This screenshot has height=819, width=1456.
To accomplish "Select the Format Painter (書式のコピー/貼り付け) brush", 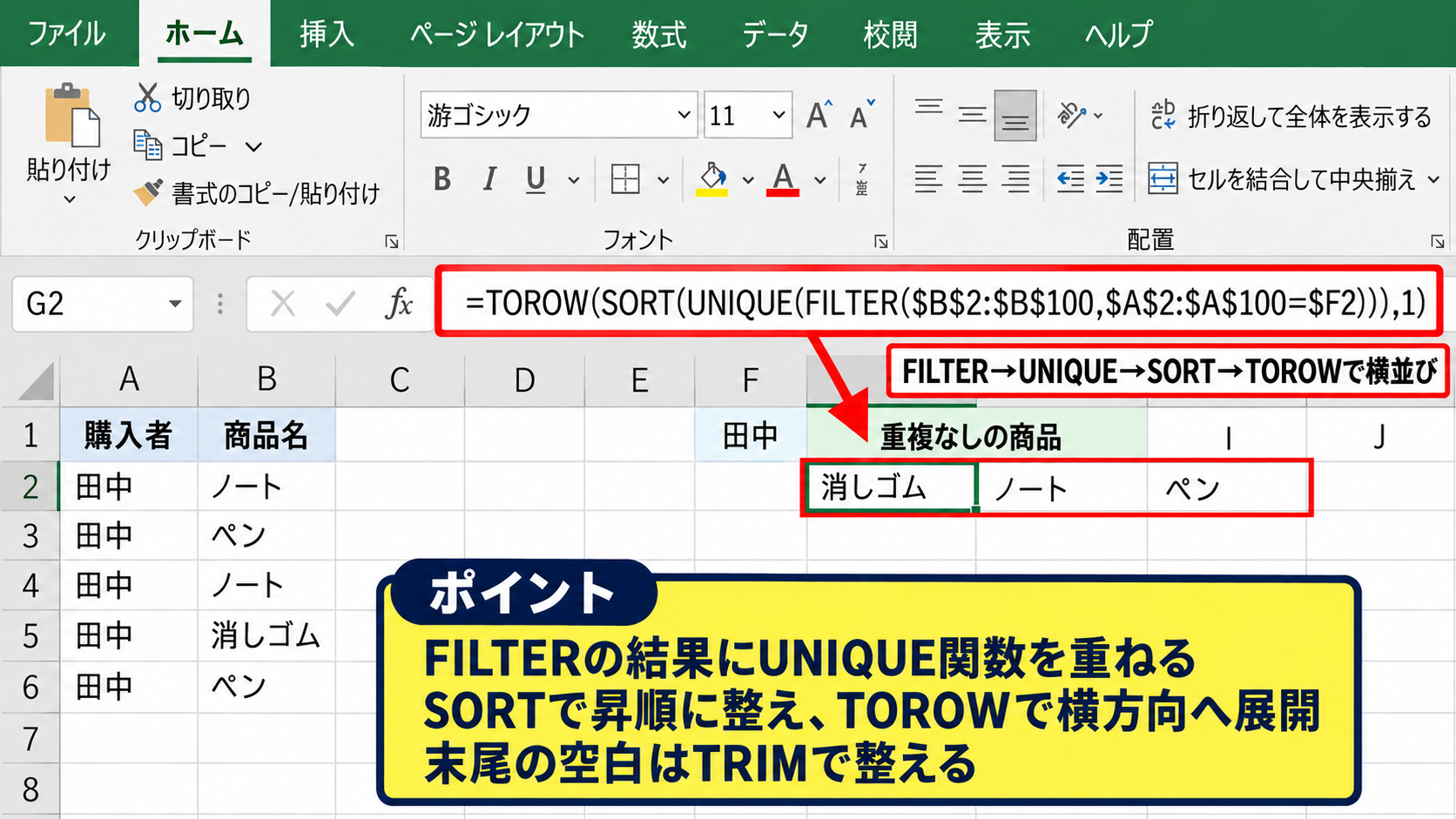I will pos(148,192).
